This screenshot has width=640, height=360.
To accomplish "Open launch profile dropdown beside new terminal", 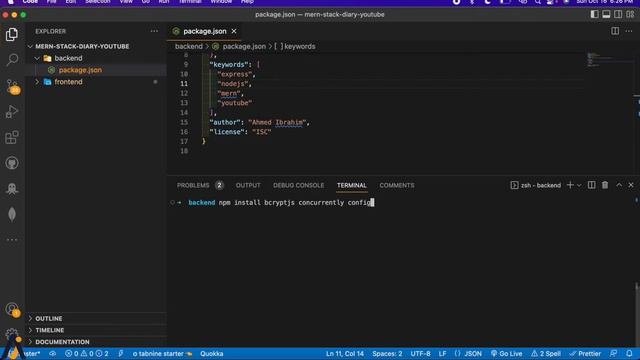I will 579,185.
